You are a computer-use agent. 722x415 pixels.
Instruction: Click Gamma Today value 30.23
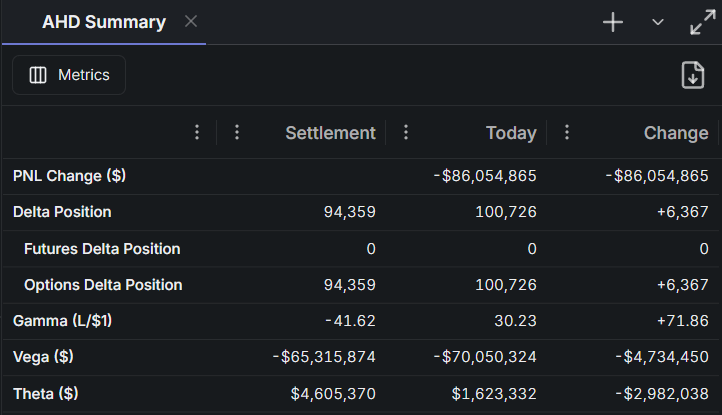tap(515, 321)
